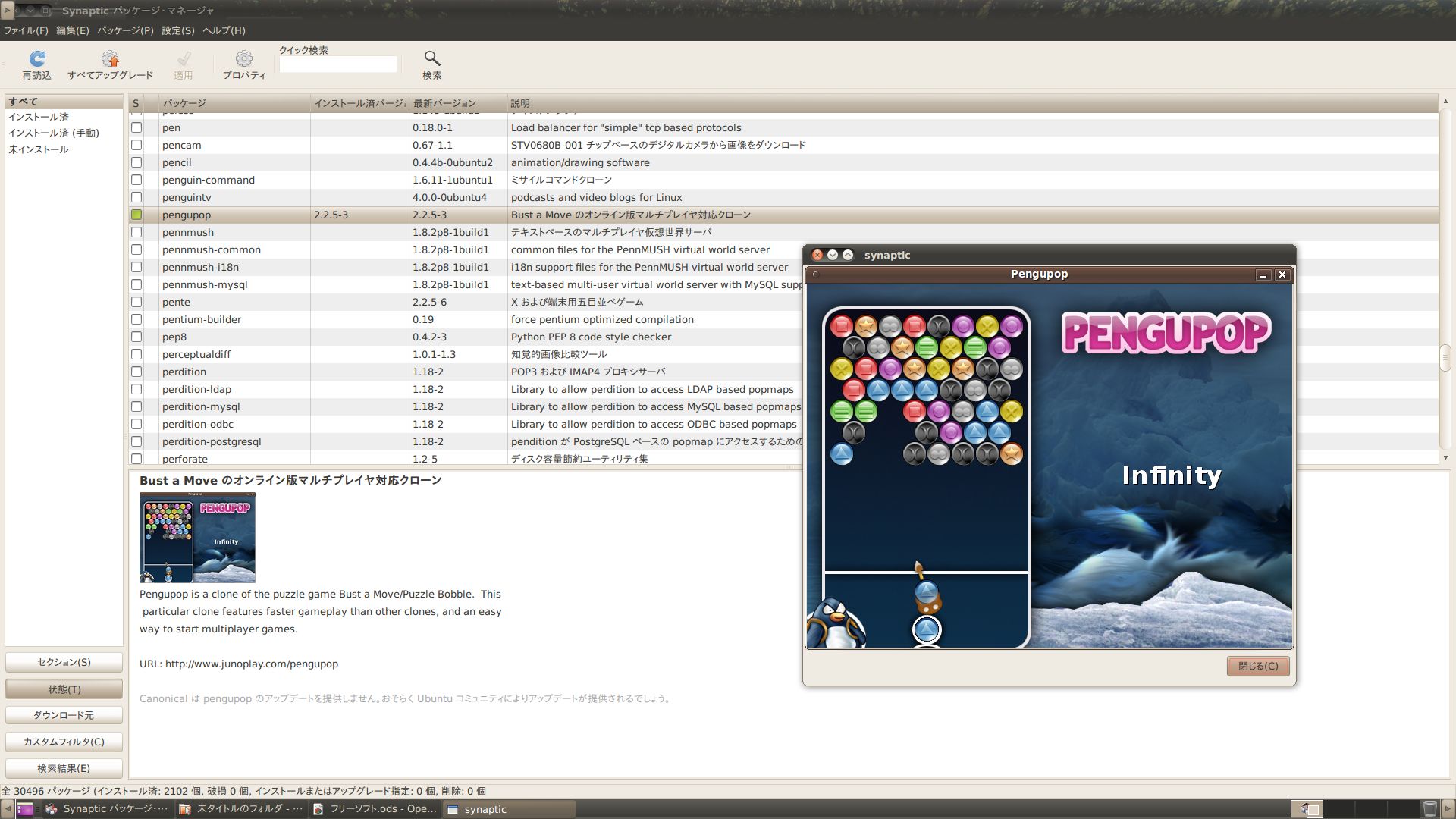Mark the pennmush checkbox

click(136, 232)
